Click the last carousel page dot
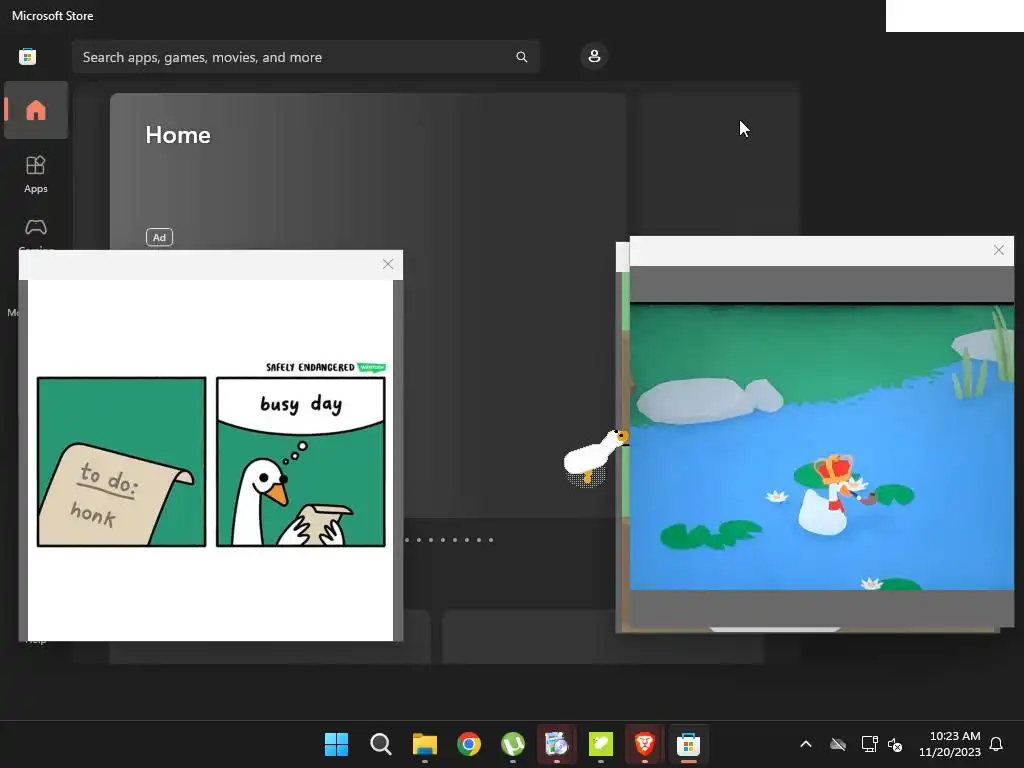The width and height of the screenshot is (1024, 768). click(491, 540)
